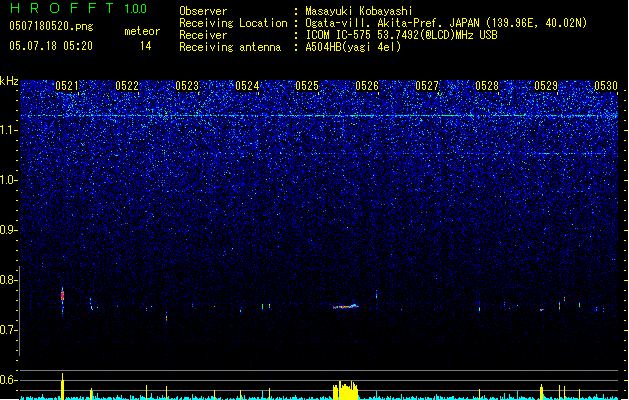Click the 0524 time marker
This screenshot has width=629, height=400.
point(247,86)
